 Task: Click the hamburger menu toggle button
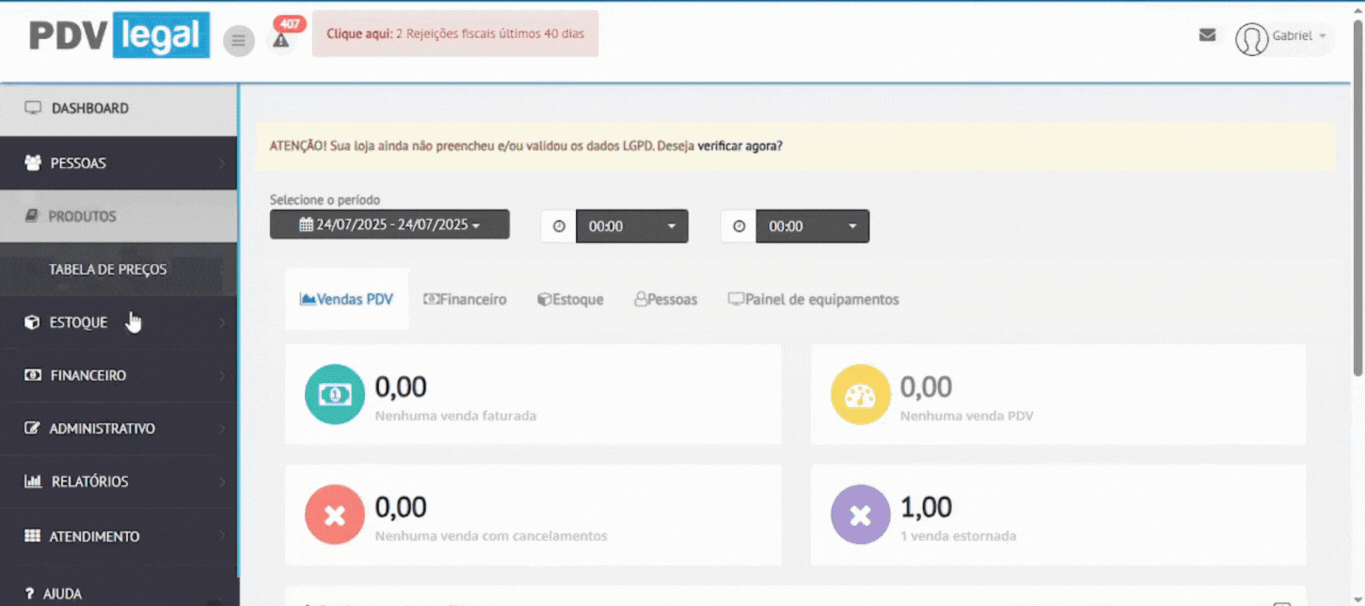pos(238,41)
